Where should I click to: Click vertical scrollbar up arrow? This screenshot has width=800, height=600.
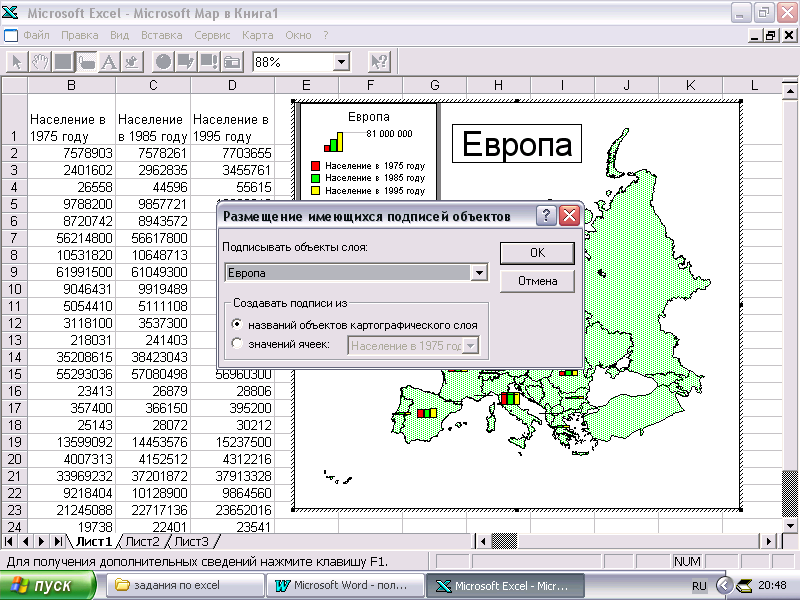(x=790, y=91)
